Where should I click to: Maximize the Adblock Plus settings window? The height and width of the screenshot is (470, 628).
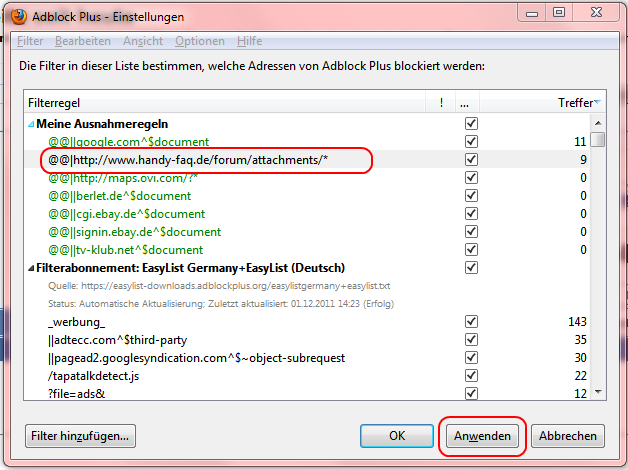click(x=558, y=12)
